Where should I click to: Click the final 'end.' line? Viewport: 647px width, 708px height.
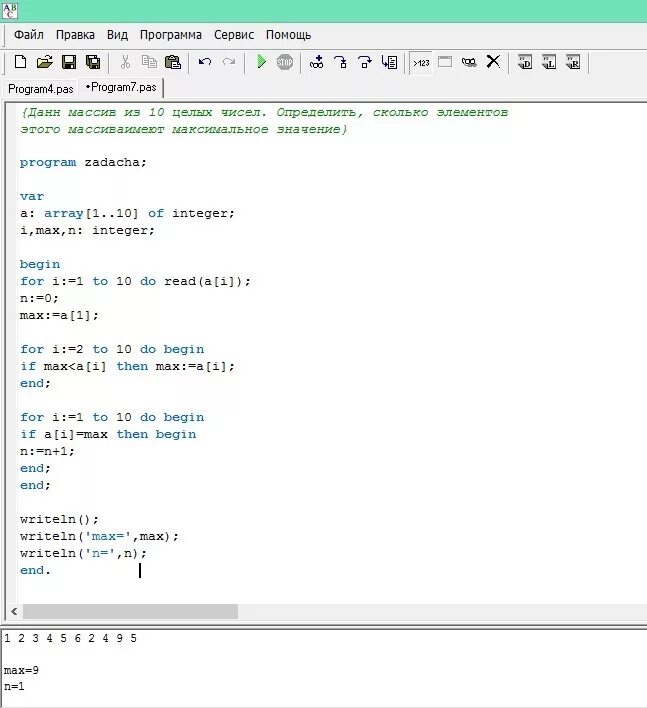[x=35, y=570]
